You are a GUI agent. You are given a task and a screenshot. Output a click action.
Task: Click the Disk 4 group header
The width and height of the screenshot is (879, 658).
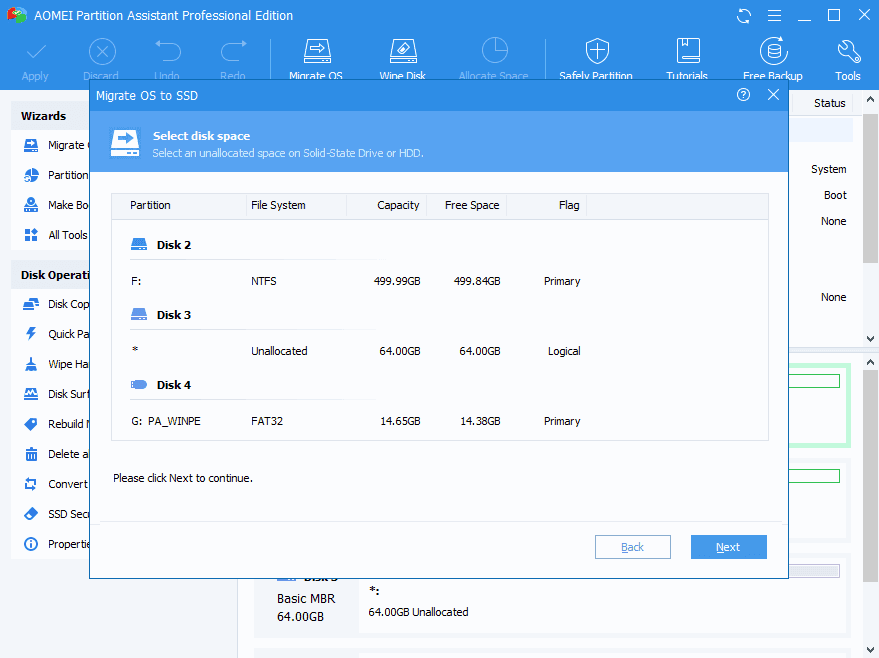click(x=161, y=385)
